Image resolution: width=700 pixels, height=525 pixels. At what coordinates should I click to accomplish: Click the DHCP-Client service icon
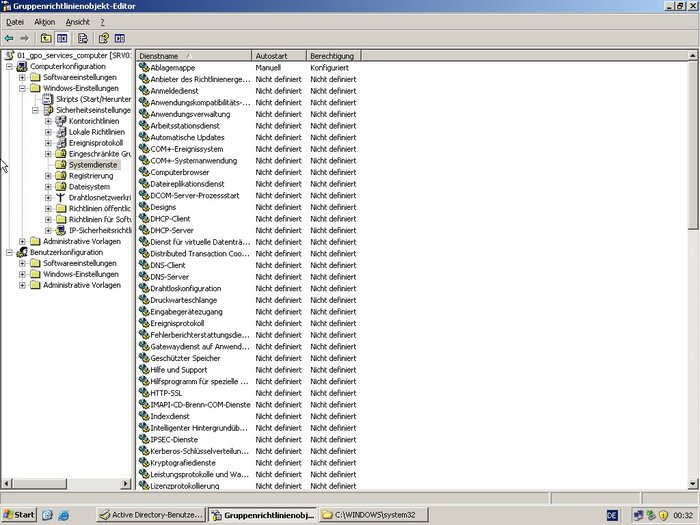tap(144, 218)
